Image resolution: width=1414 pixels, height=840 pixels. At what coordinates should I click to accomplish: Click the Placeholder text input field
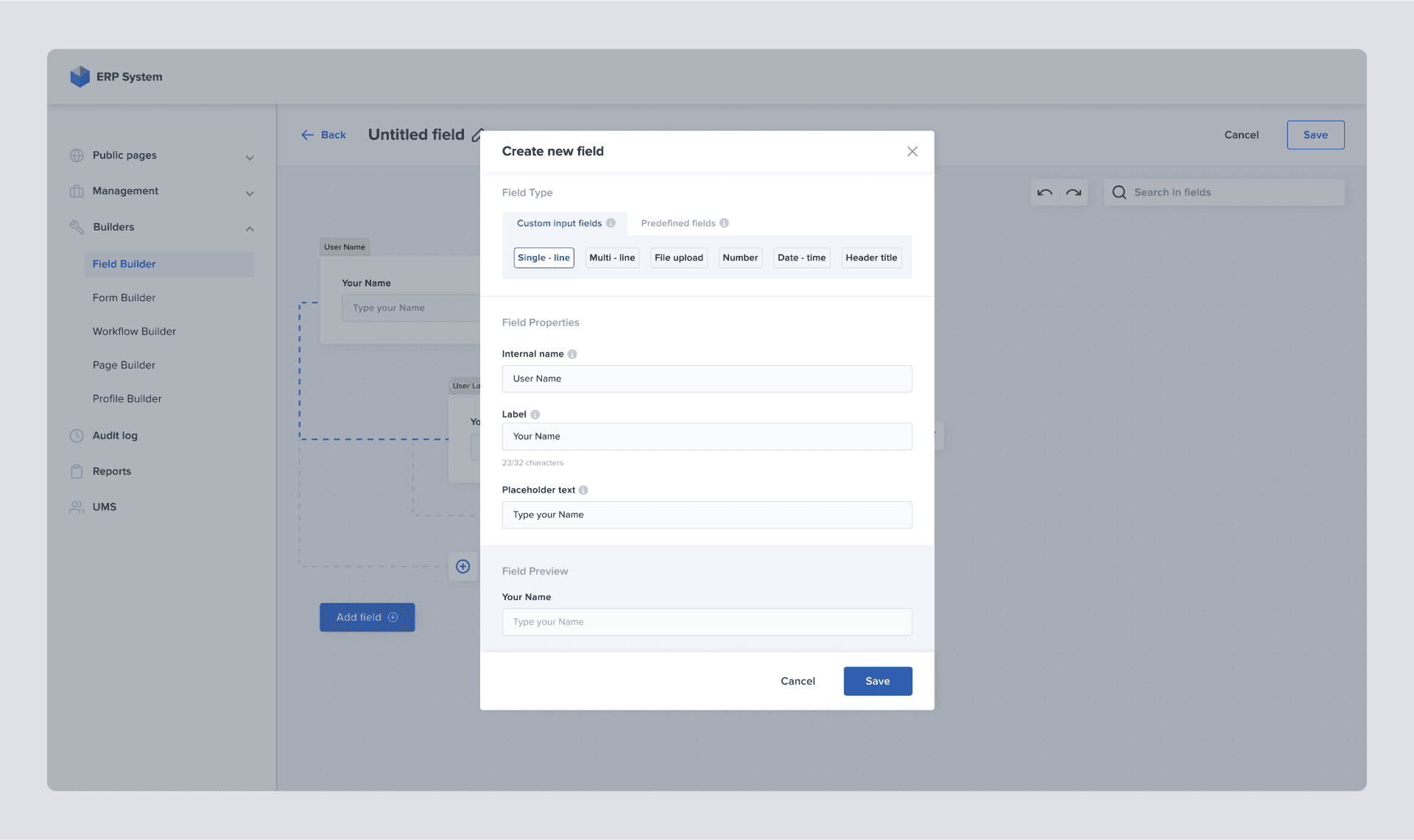[x=706, y=515]
